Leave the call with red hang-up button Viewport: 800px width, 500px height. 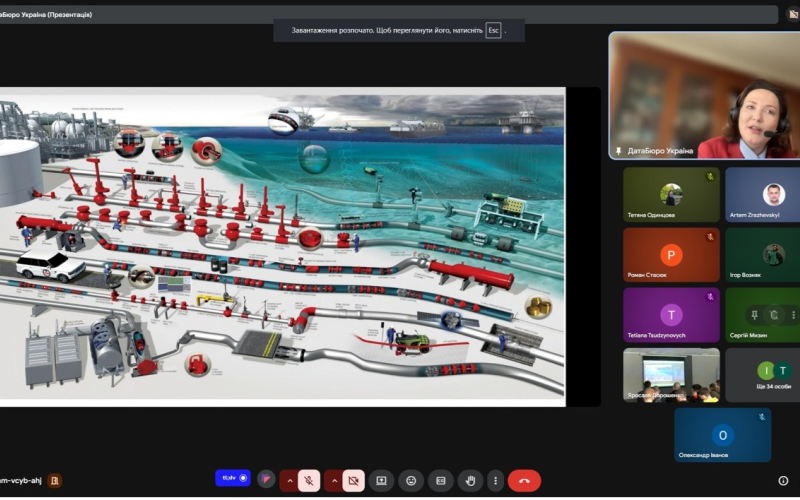point(524,481)
